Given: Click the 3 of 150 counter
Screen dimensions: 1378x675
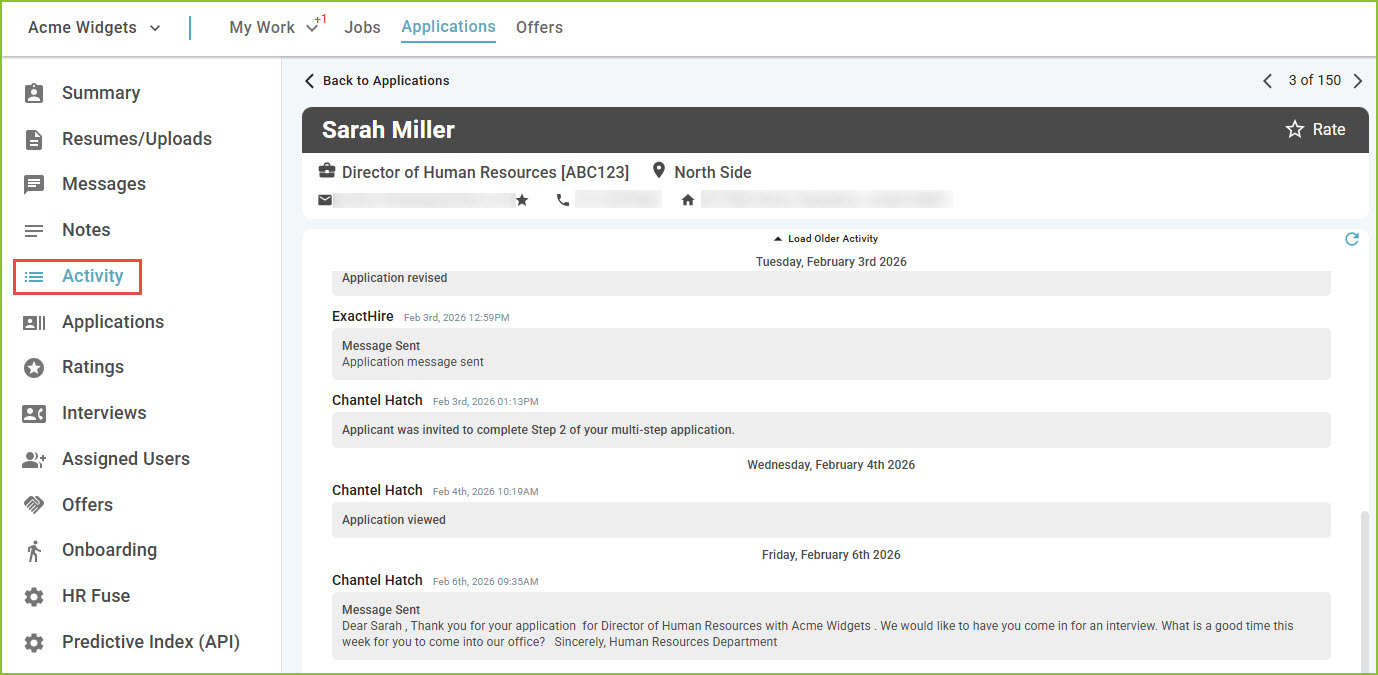Looking at the screenshot, I should pyautogui.click(x=1315, y=81).
